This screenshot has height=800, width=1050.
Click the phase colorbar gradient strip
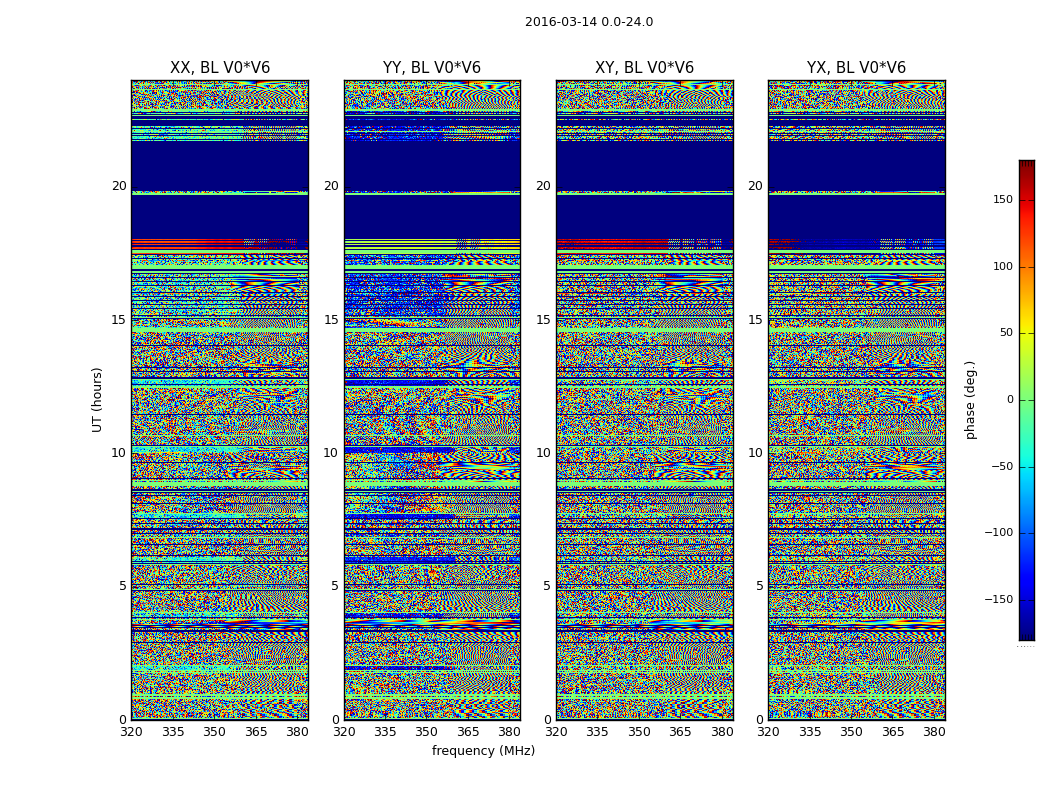pyautogui.click(x=1027, y=400)
